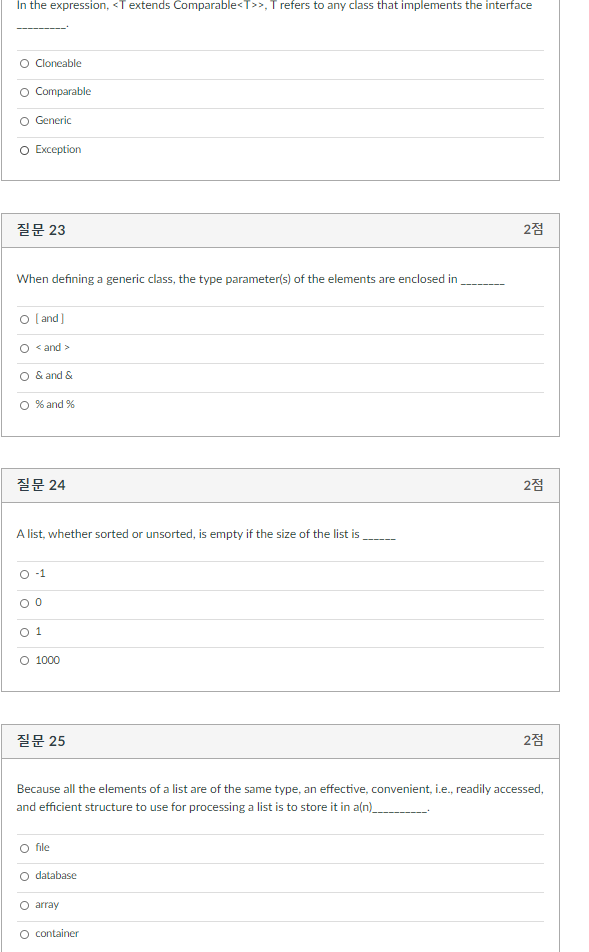The width and height of the screenshot is (589, 952).
Task: Pick 'container' in the last question
Action: (x=24, y=933)
